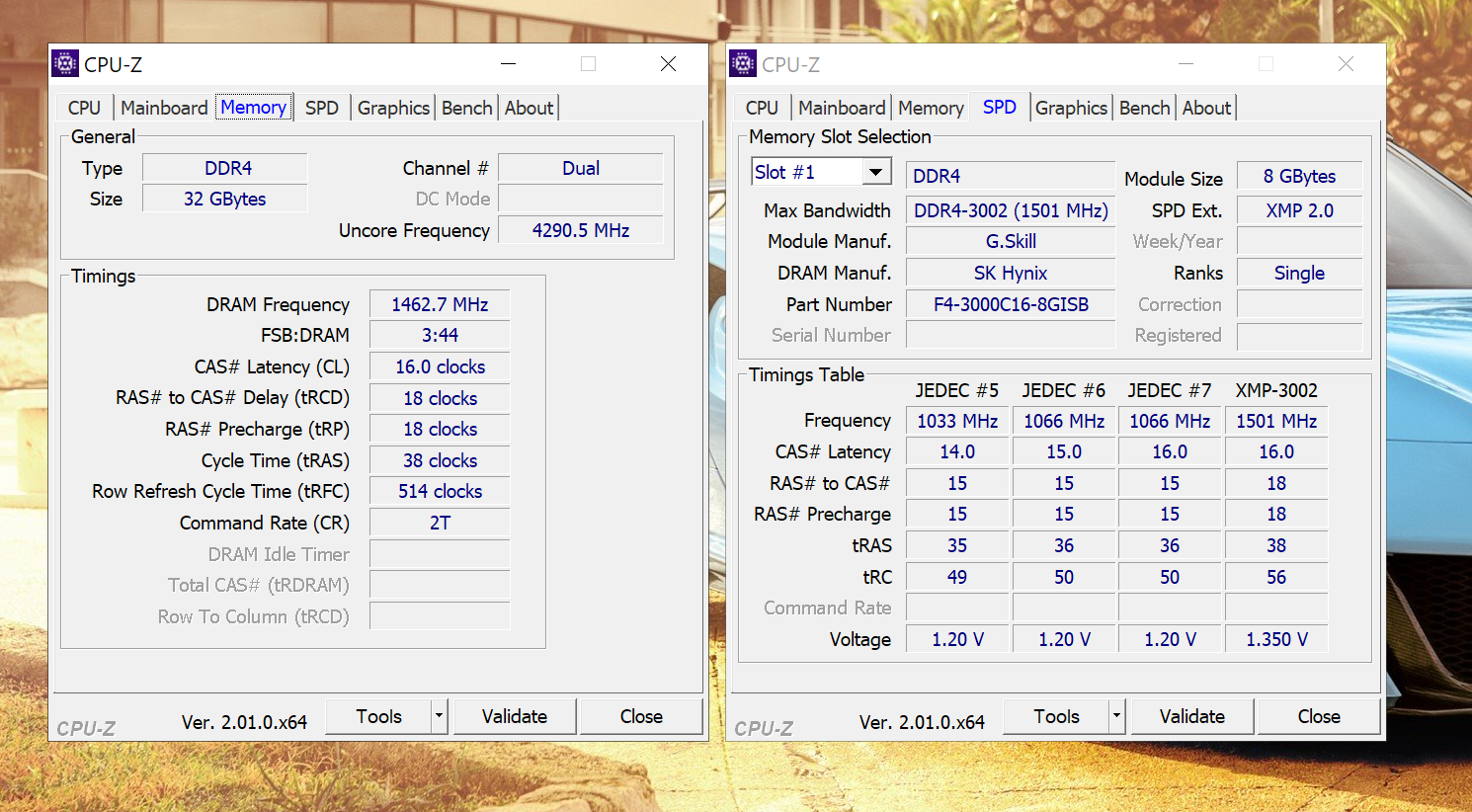Switch to Graphics tab in right CPU-Z window
This screenshot has height=812, width=1472.
[1071, 108]
